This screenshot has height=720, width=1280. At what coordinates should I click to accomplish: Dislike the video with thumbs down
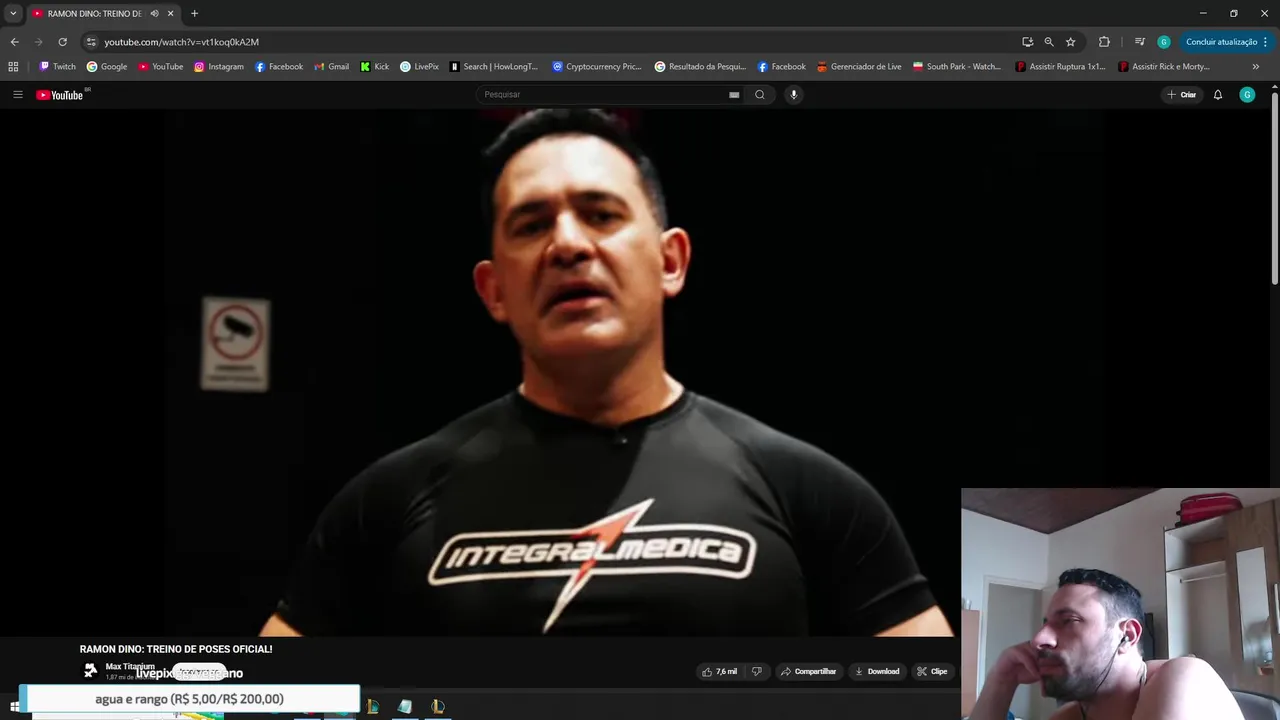pos(757,671)
